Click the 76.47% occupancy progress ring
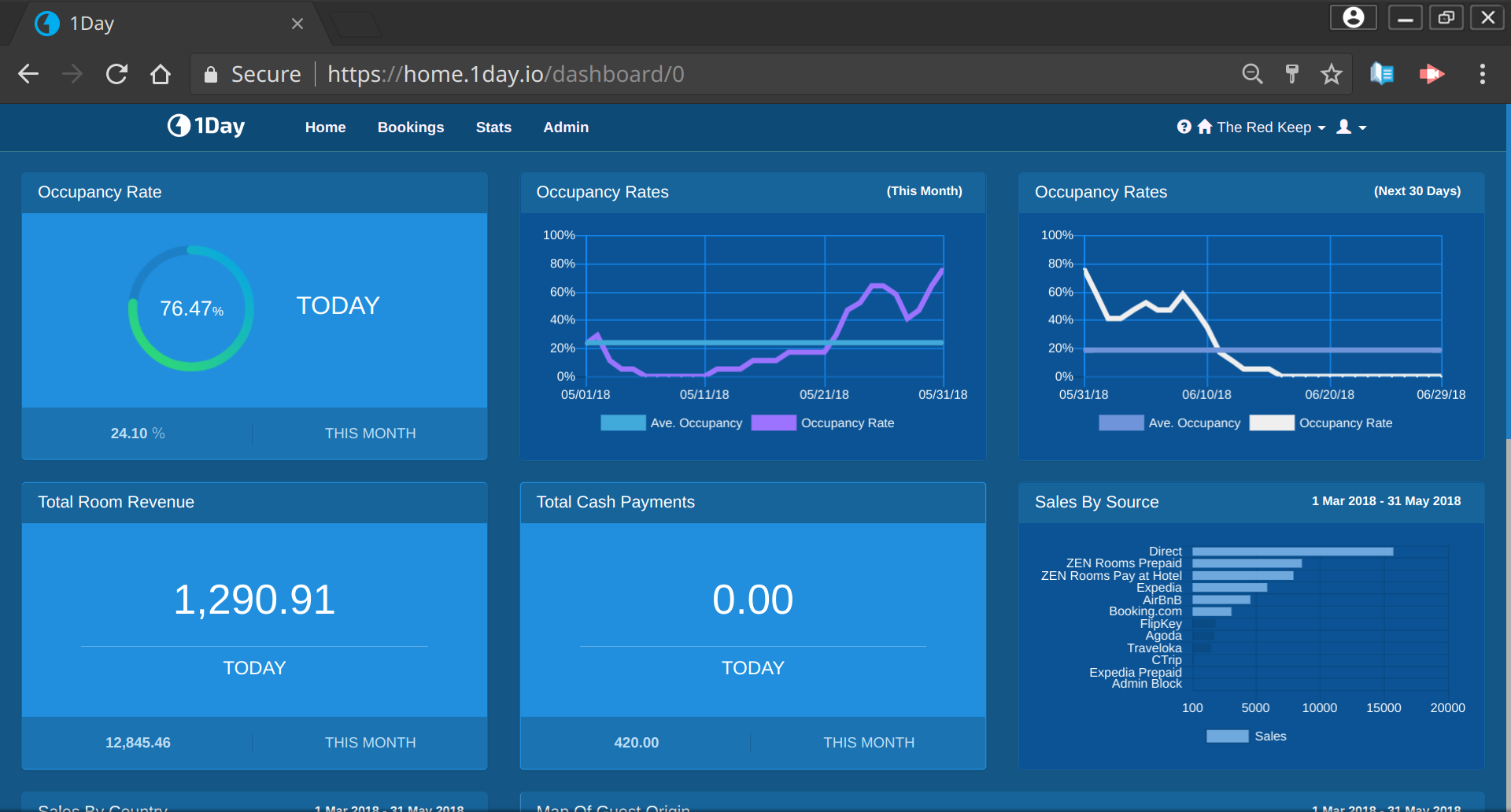Screen dimensions: 1511x812 point(190,308)
